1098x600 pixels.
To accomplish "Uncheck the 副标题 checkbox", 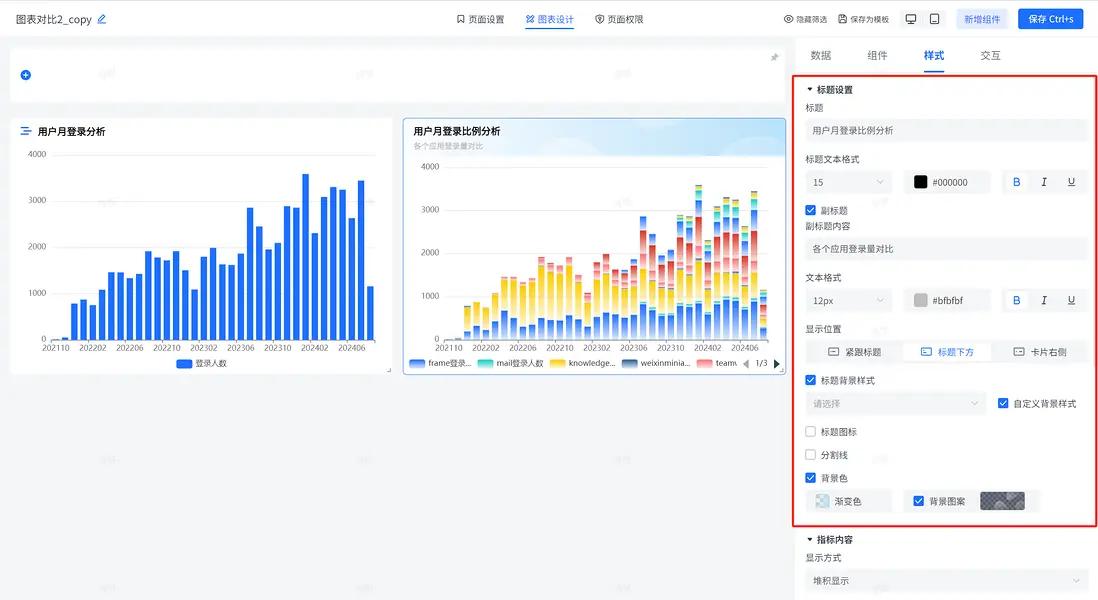I will (811, 211).
